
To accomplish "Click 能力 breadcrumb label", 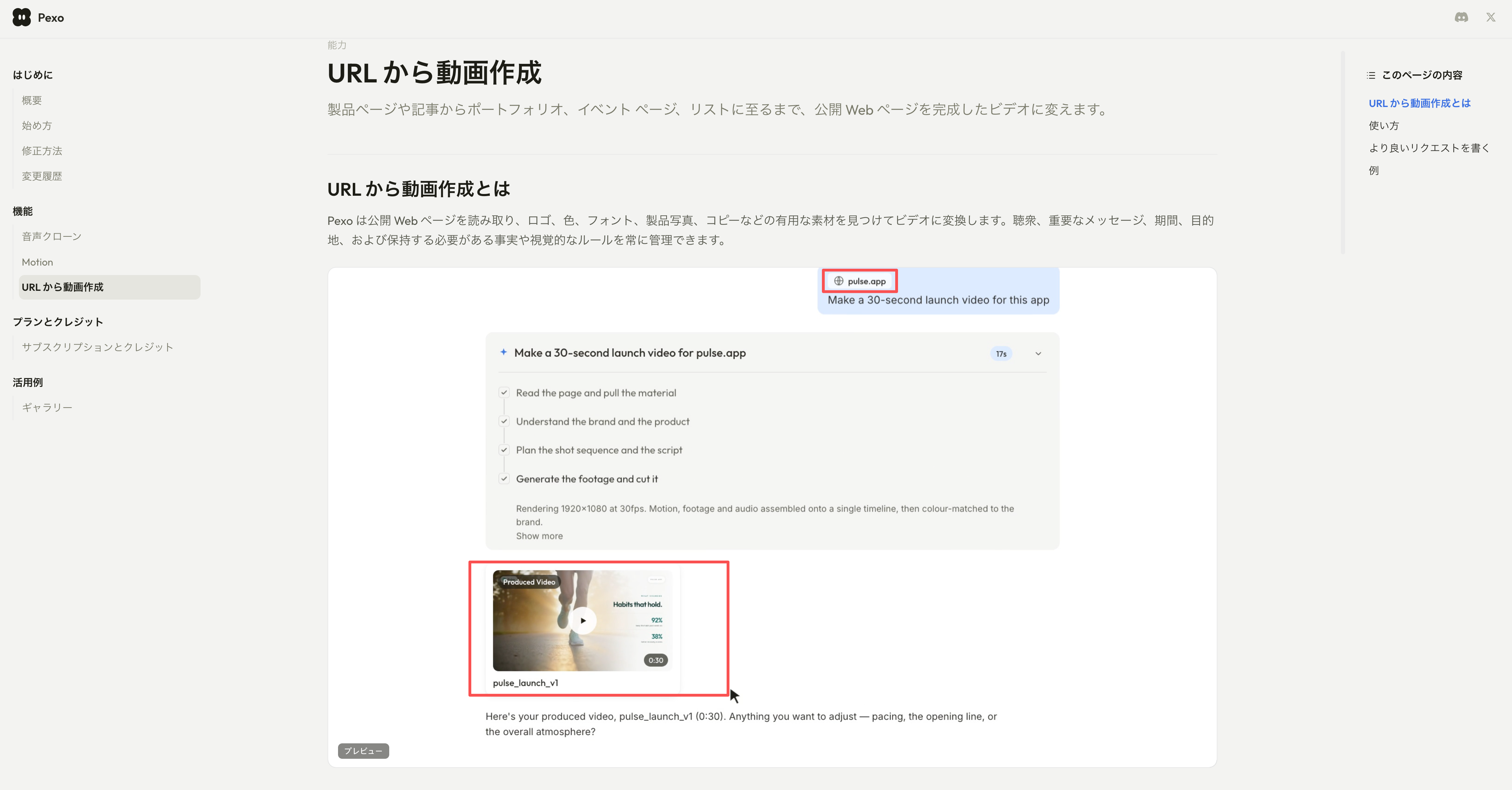I will click(x=337, y=45).
